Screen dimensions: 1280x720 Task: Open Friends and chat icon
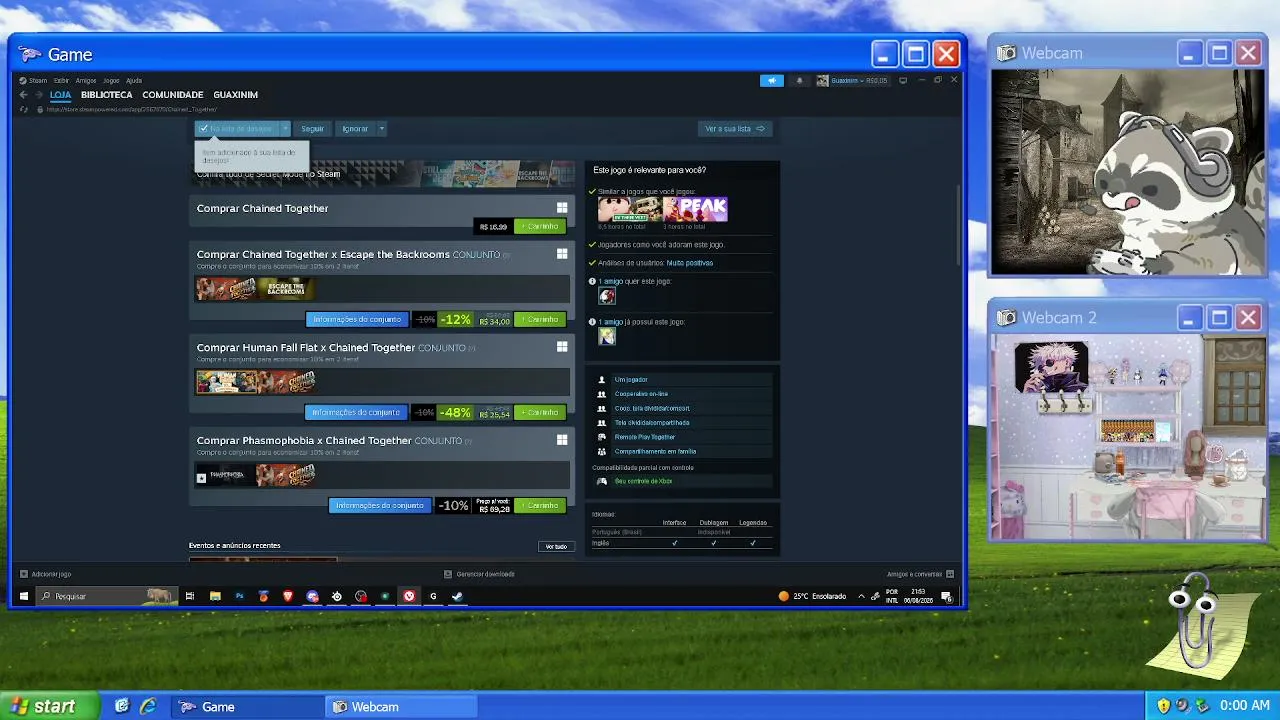[x=950, y=574]
